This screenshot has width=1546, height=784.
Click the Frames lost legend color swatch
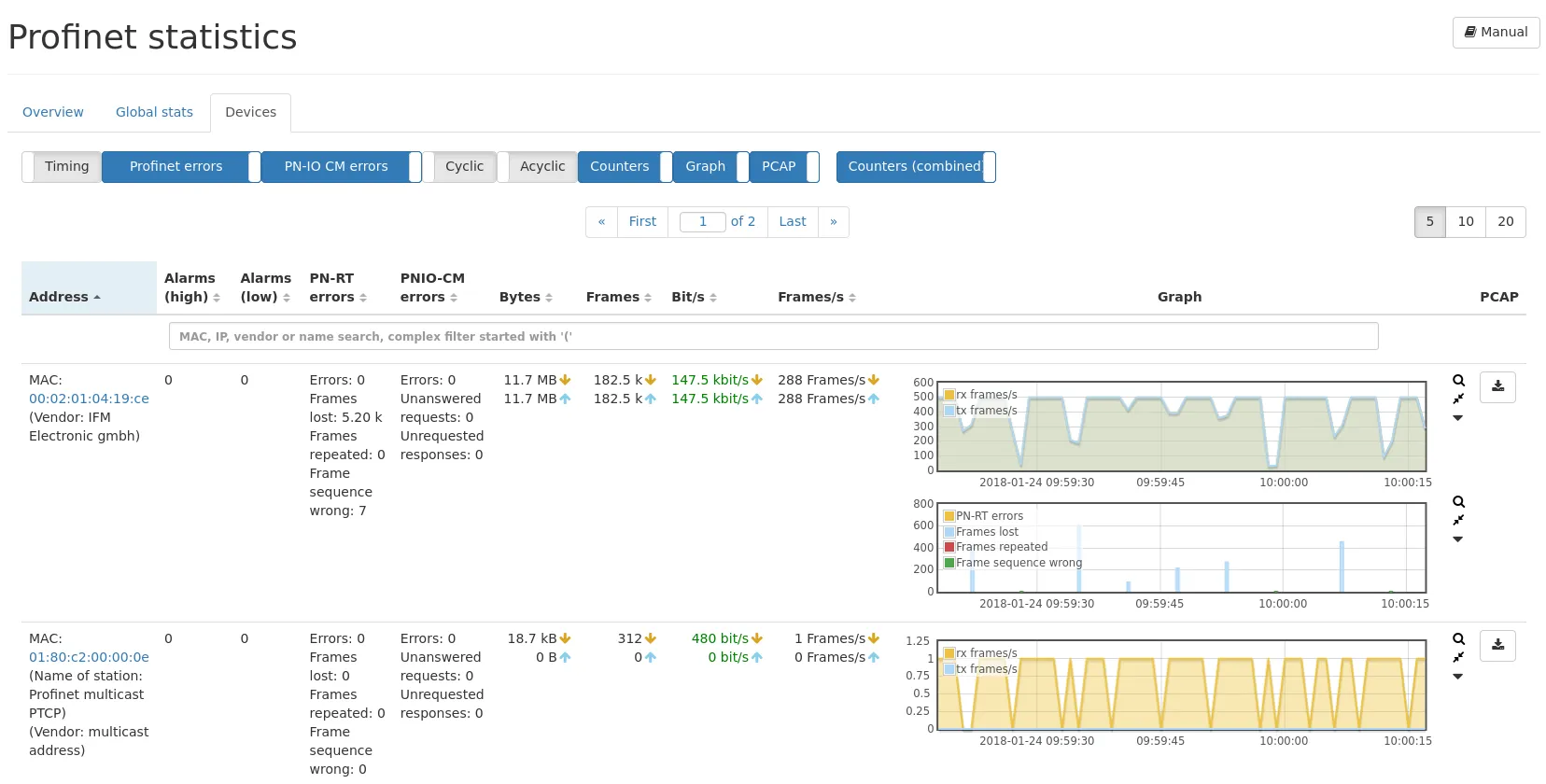[949, 532]
